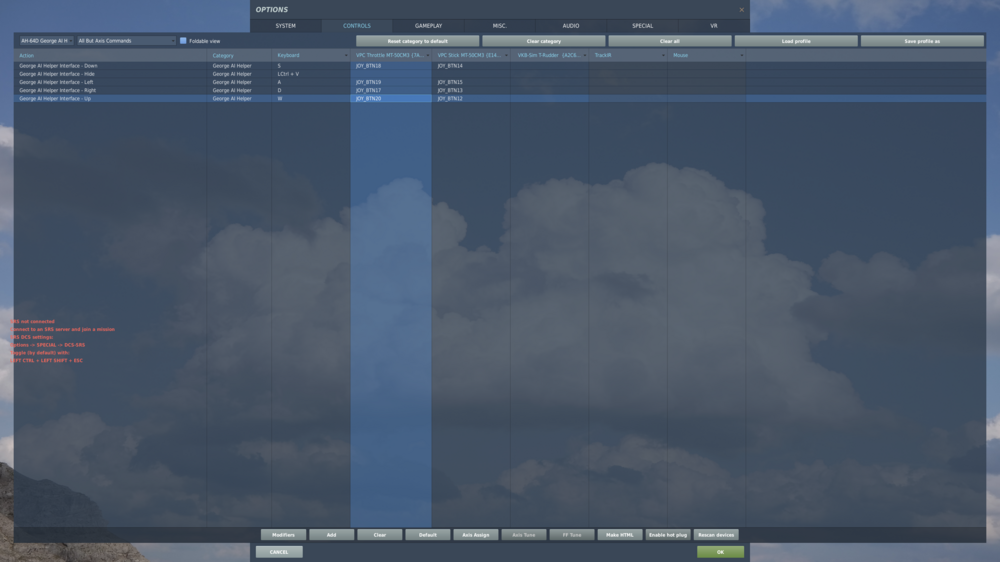Select the JOY_BTN12 stick binding cell
Screen dimensions: 1000x562
tap(471, 99)
